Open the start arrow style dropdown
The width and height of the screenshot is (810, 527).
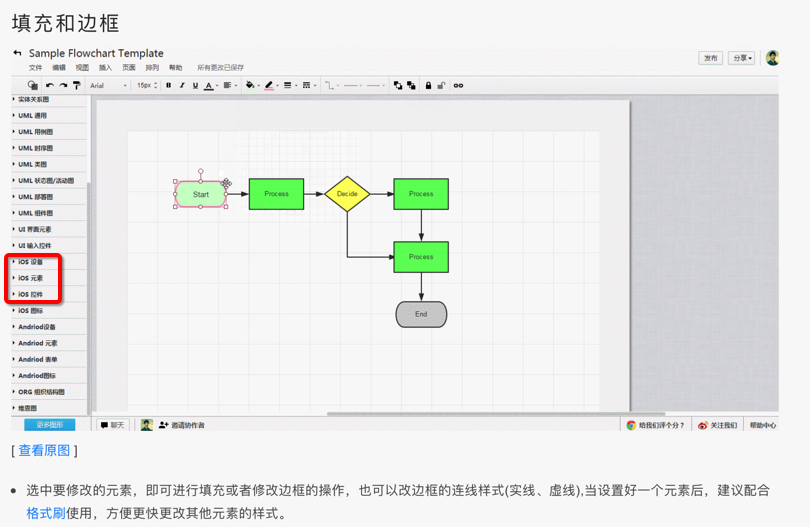coord(353,85)
